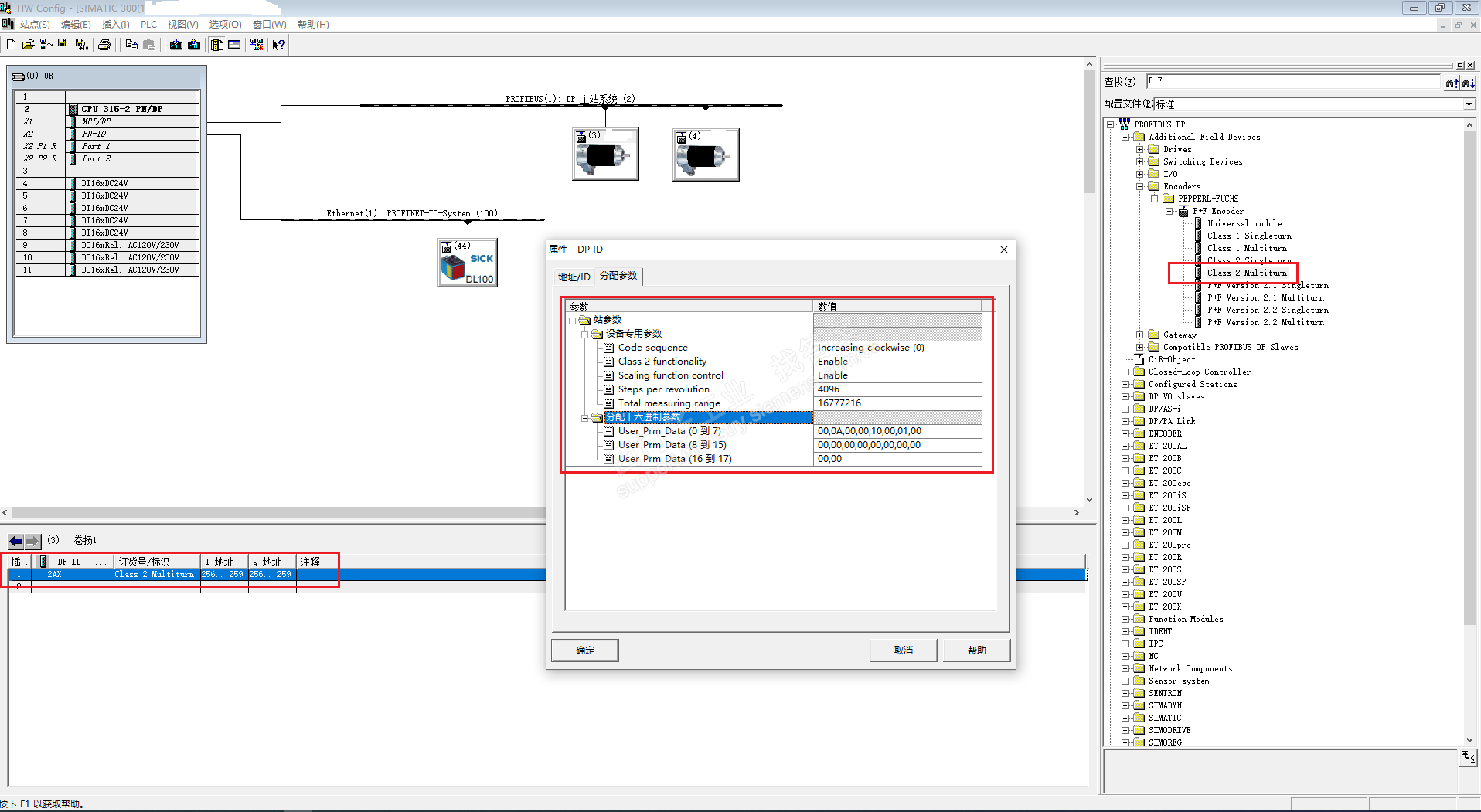
Task: Click the Total measuring range value 16777216
Action: point(897,403)
